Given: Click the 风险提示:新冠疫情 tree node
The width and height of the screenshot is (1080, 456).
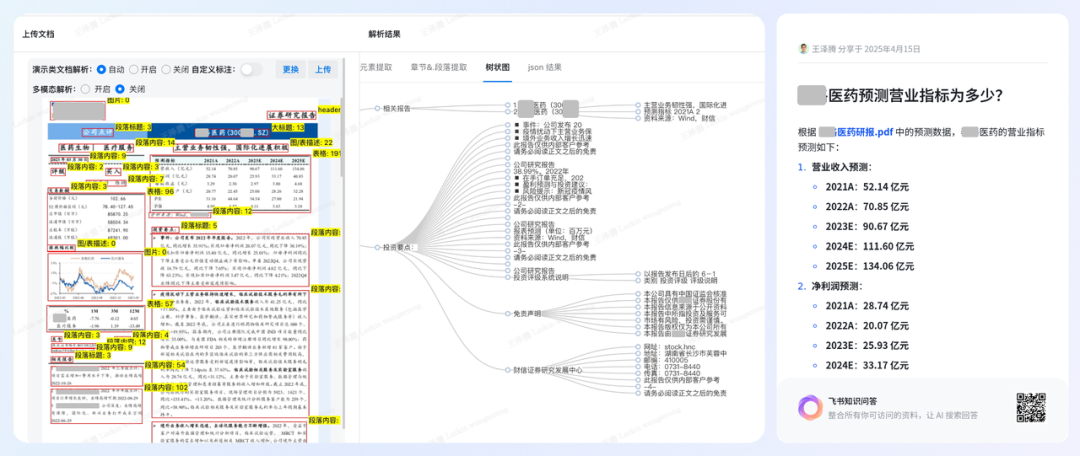Looking at the screenshot, I should [552, 191].
